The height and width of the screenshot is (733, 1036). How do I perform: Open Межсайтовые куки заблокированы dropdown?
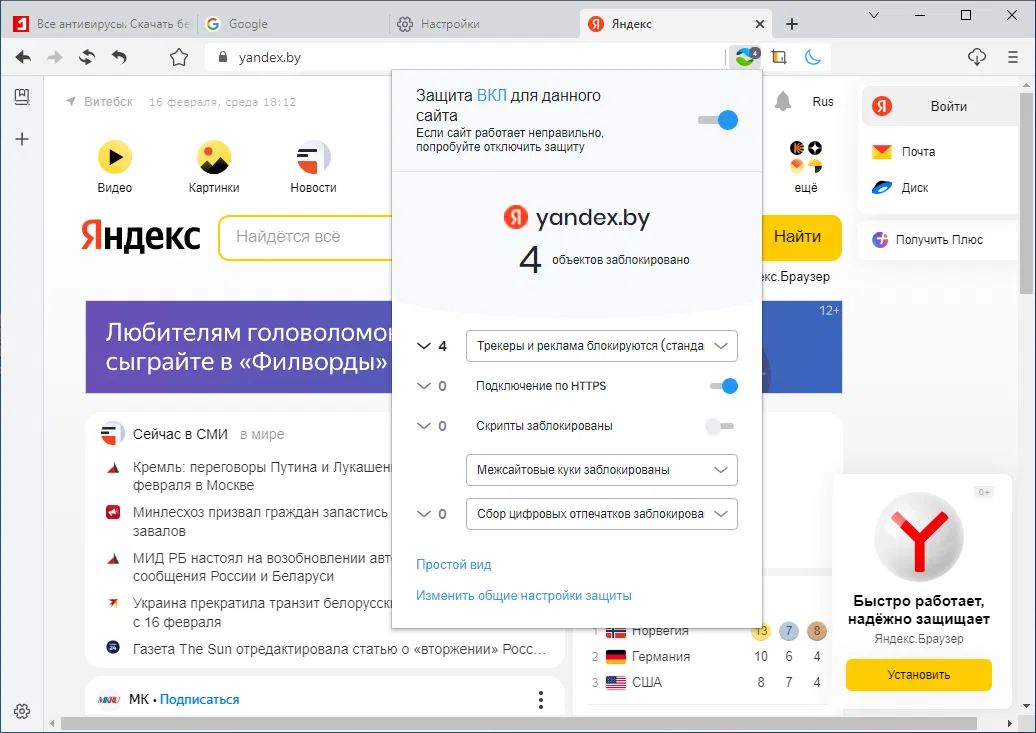click(x=602, y=470)
